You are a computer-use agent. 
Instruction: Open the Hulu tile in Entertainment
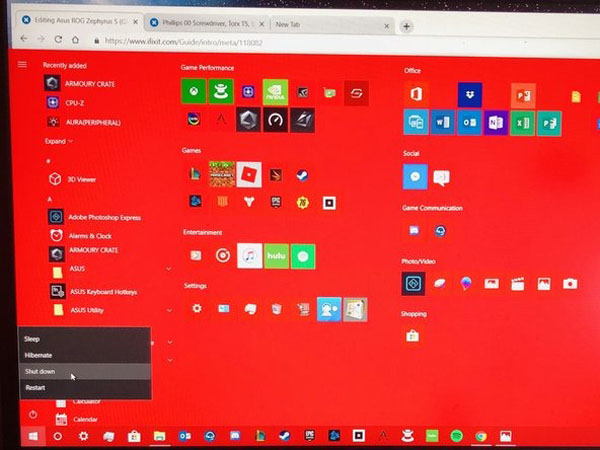[x=276, y=256]
